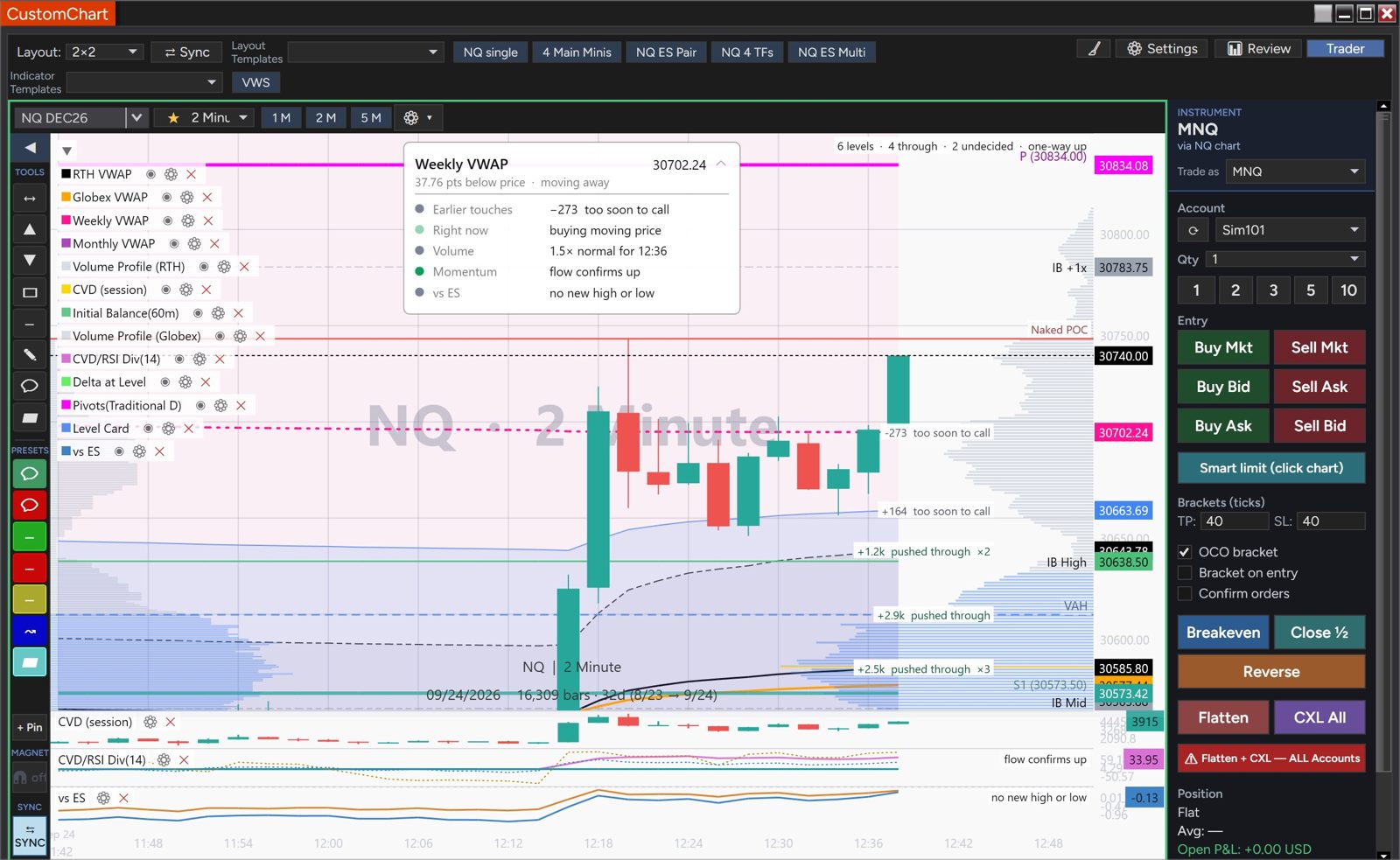Open the Layout 2×2 dropdown
Image resolution: width=1400 pixels, height=860 pixels.
point(105,52)
